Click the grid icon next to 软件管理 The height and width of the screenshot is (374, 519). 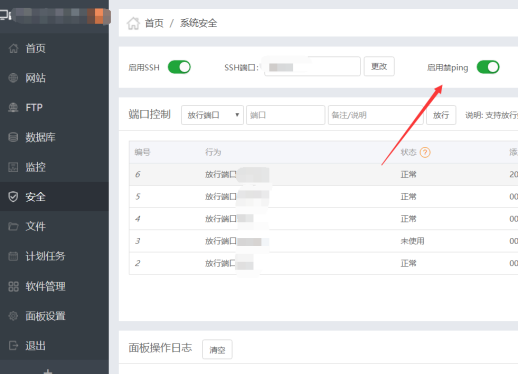(x=13, y=286)
